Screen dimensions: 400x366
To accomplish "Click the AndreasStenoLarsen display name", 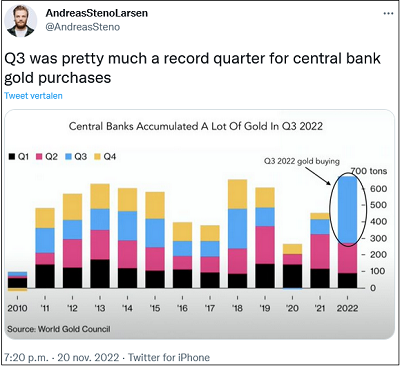I will pyautogui.click(x=97, y=13).
